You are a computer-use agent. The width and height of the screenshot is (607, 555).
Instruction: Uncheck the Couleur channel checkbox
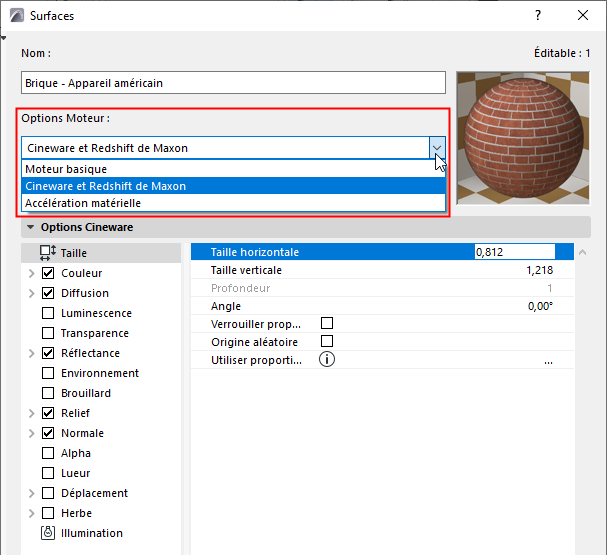48,273
